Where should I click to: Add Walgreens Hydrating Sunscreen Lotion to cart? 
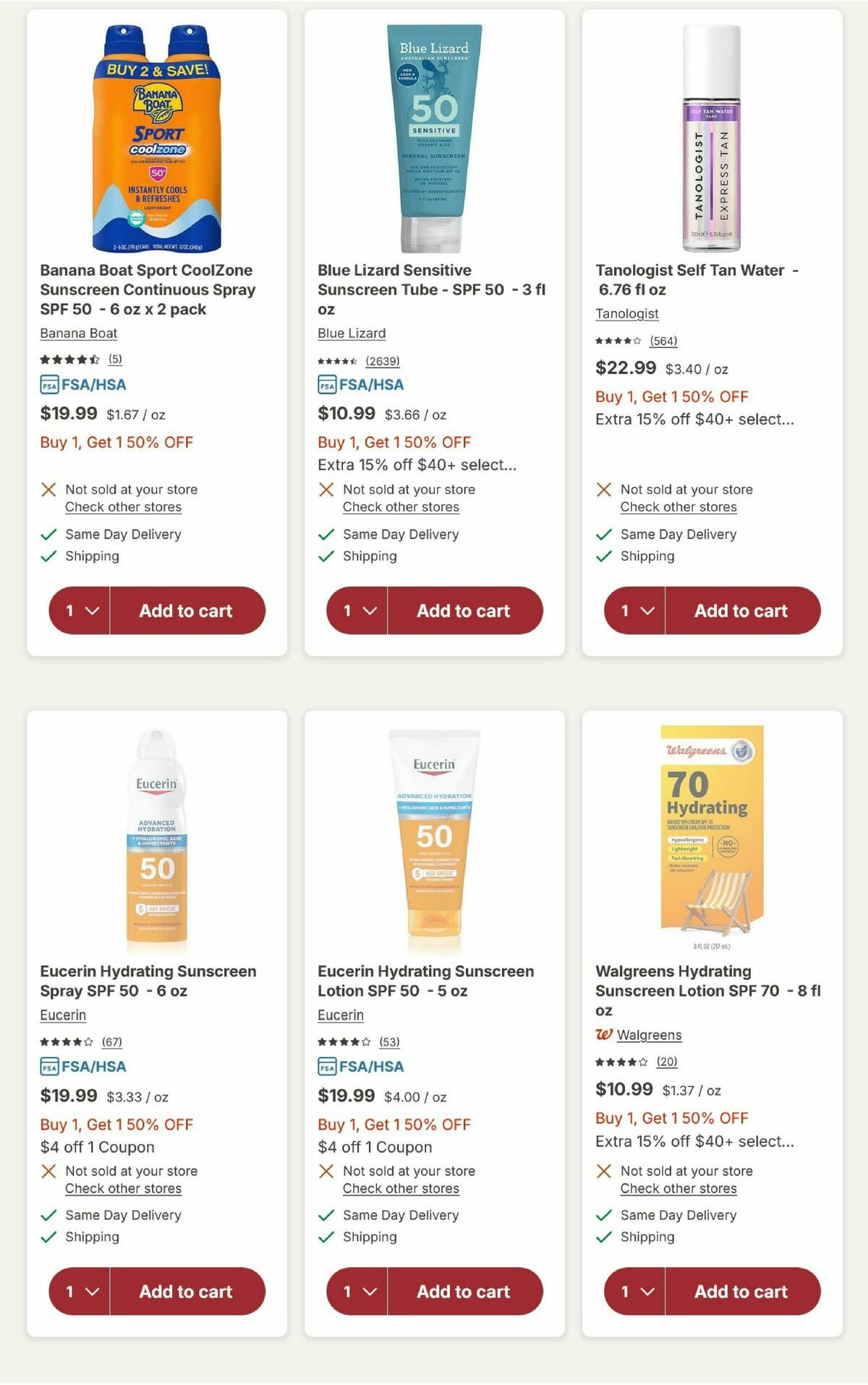pyautogui.click(x=741, y=1291)
